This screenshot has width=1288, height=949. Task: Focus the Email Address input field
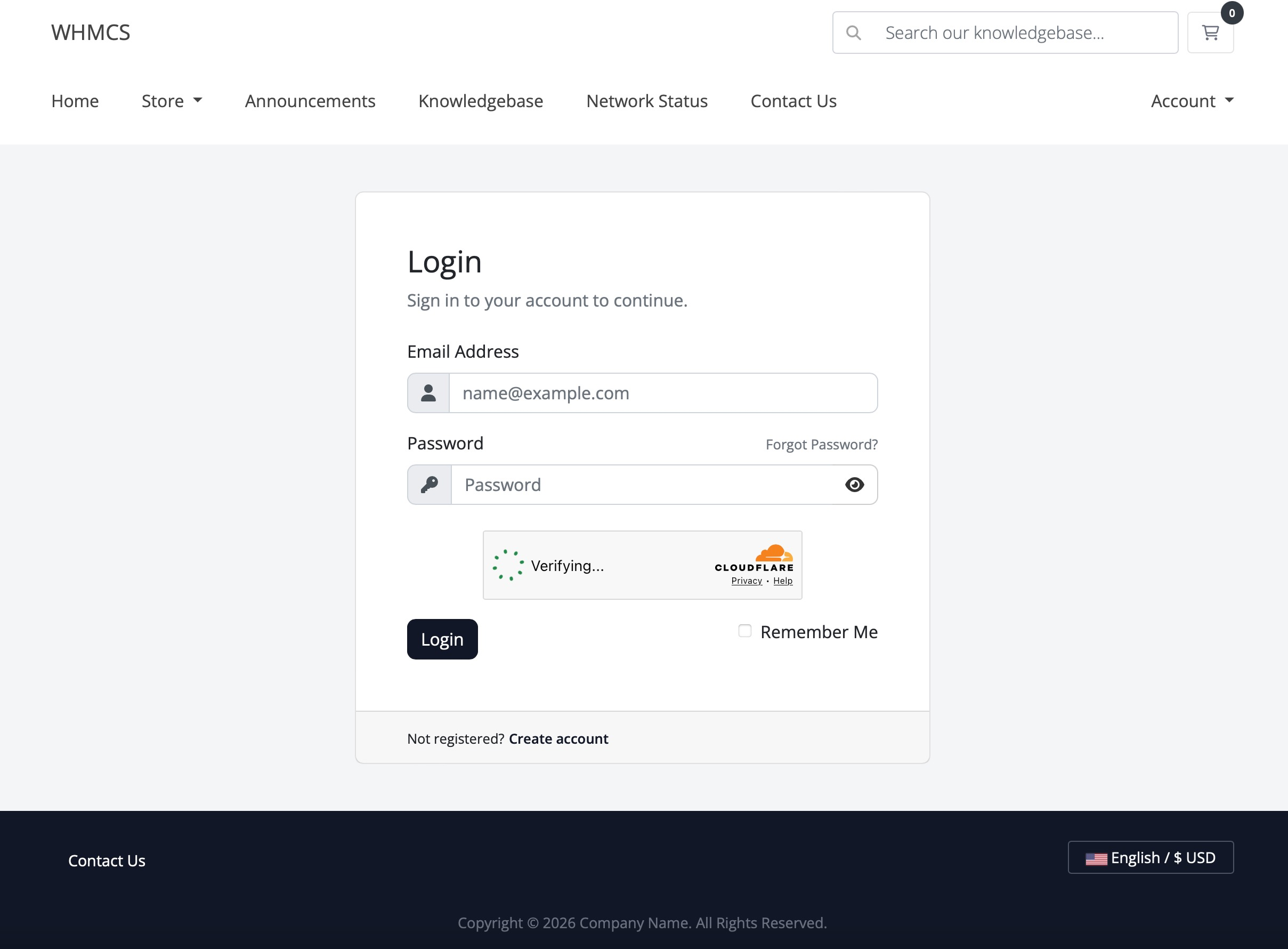click(x=663, y=393)
